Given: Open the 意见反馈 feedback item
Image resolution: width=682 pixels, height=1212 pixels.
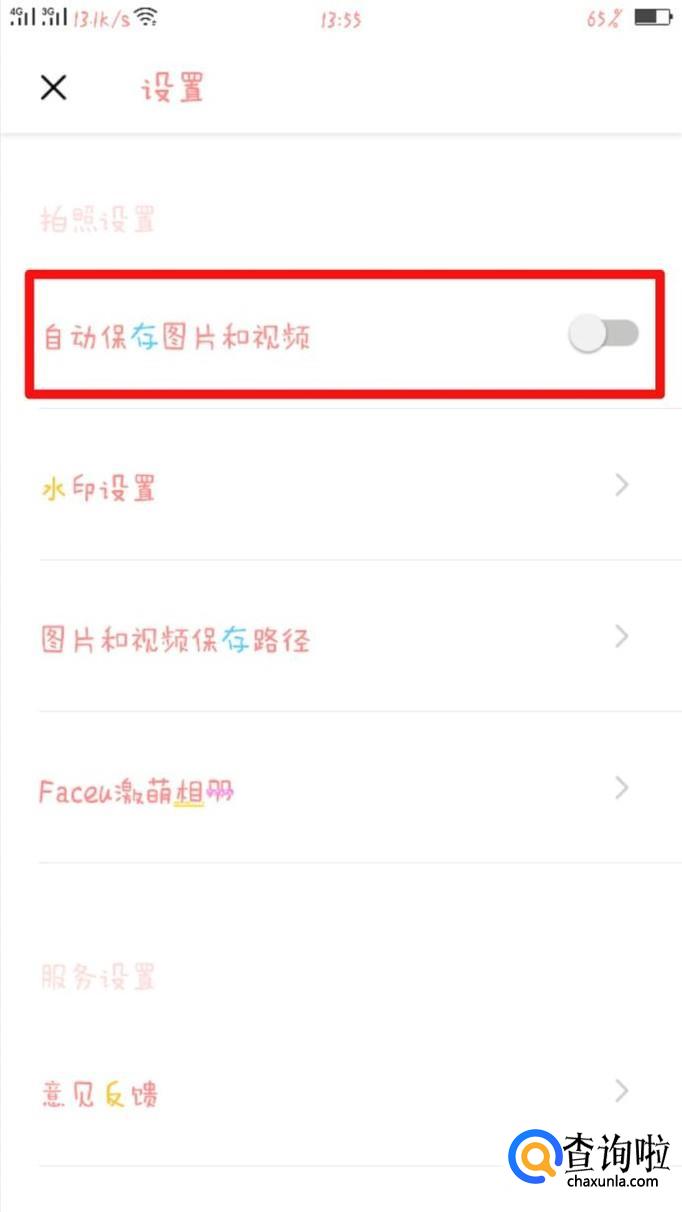Looking at the screenshot, I should pos(341,1090).
